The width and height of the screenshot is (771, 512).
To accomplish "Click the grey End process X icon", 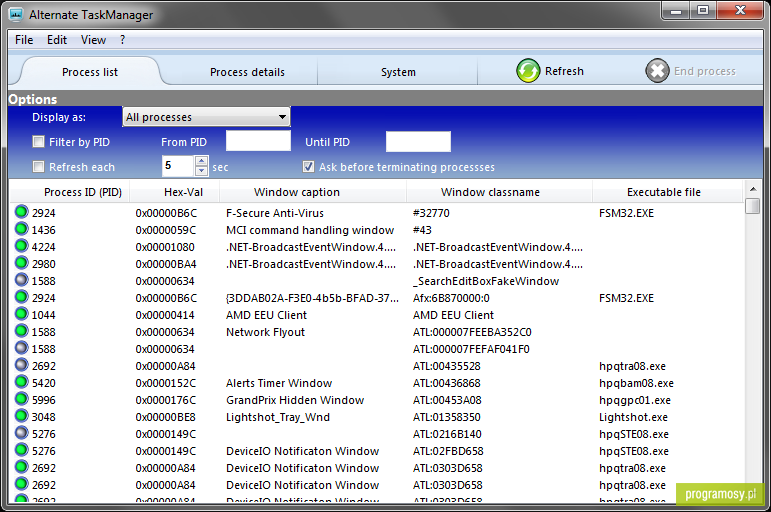I will 657,71.
